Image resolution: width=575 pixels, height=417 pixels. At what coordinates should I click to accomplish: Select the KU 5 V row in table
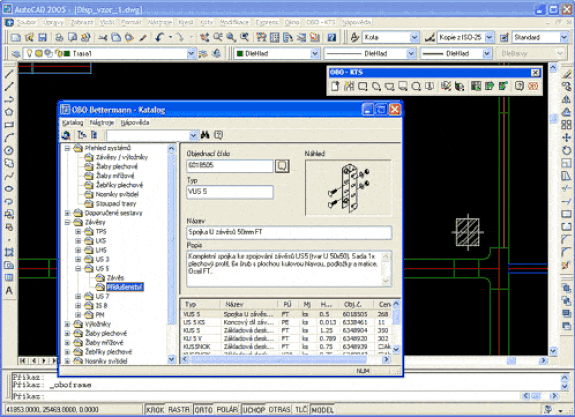286,339
